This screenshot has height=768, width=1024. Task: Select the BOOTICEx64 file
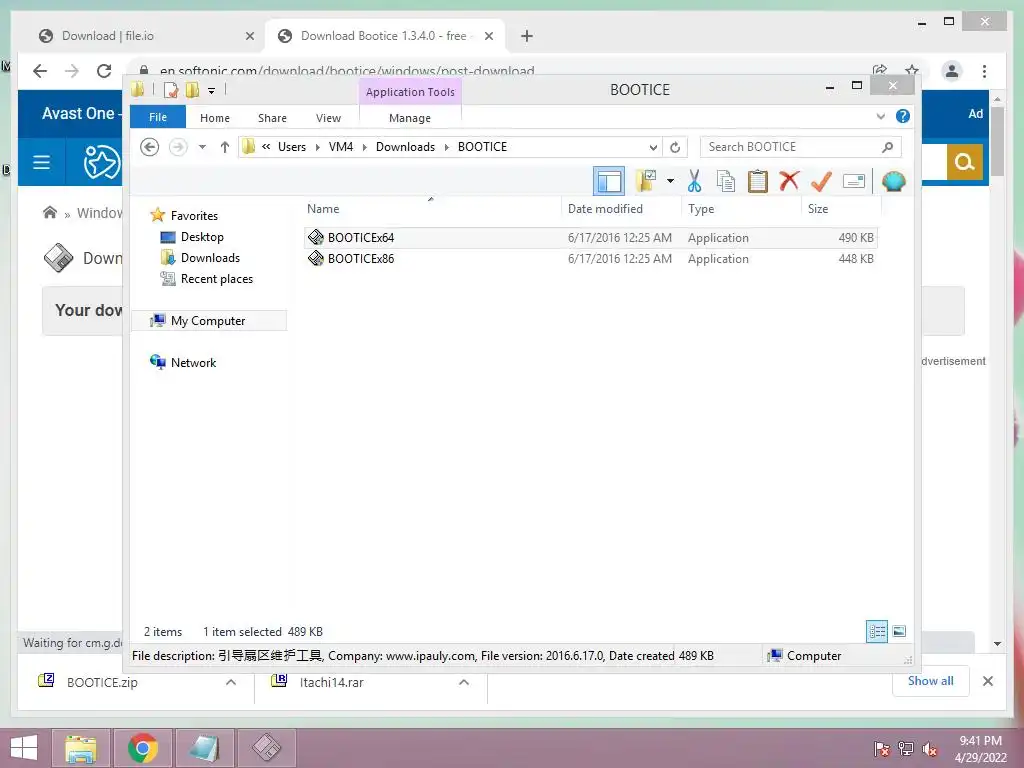point(590,238)
